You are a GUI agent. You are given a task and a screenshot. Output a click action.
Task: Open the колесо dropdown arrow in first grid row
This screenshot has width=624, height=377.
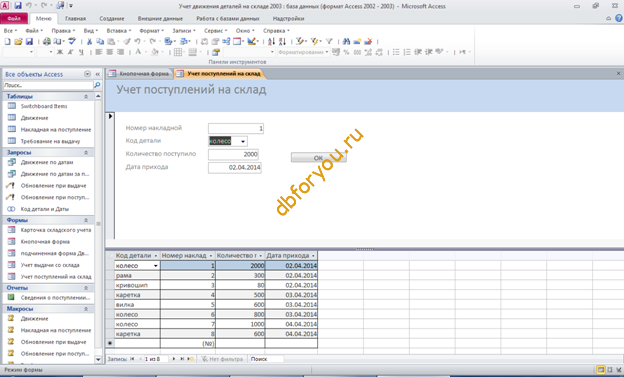pyautogui.click(x=156, y=266)
